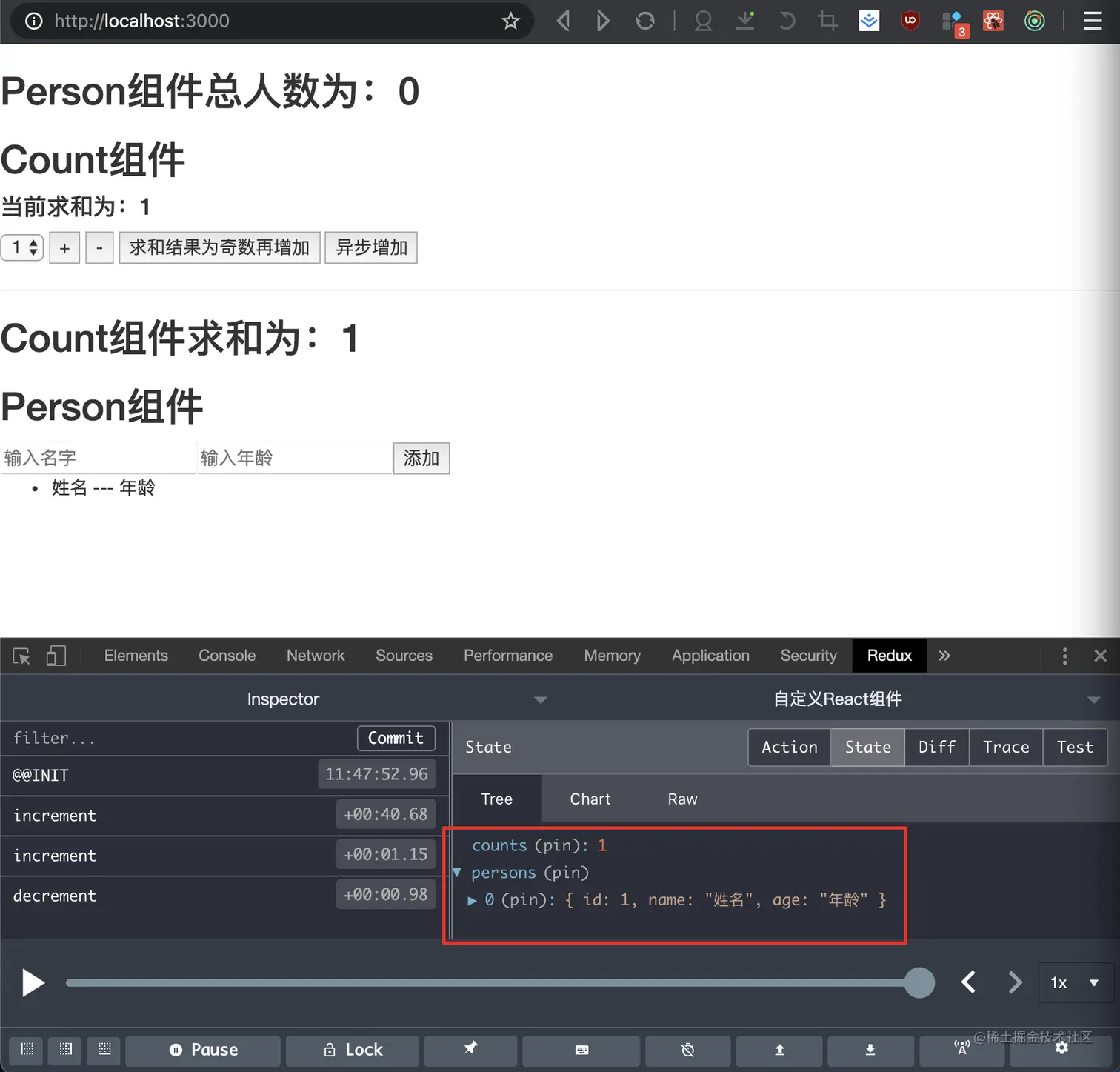
Task: Switch inspector view to State
Action: 867,747
